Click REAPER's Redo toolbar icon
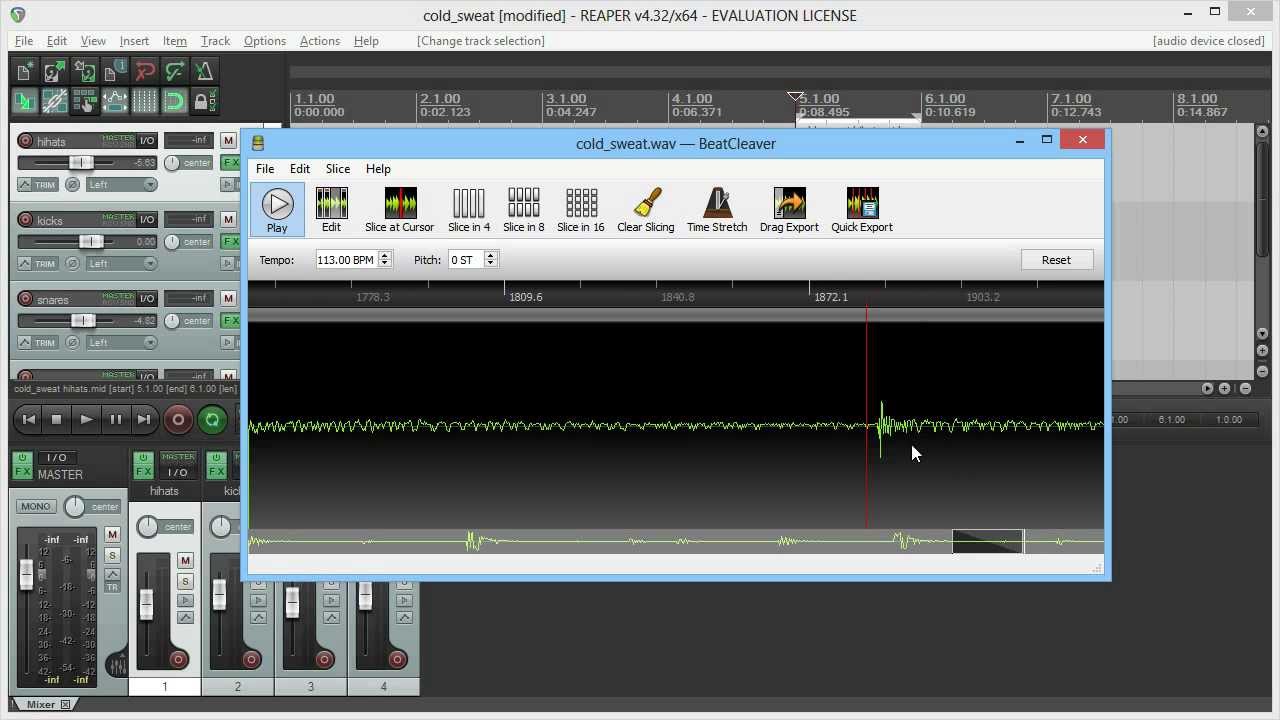The image size is (1280, 720). [175, 71]
